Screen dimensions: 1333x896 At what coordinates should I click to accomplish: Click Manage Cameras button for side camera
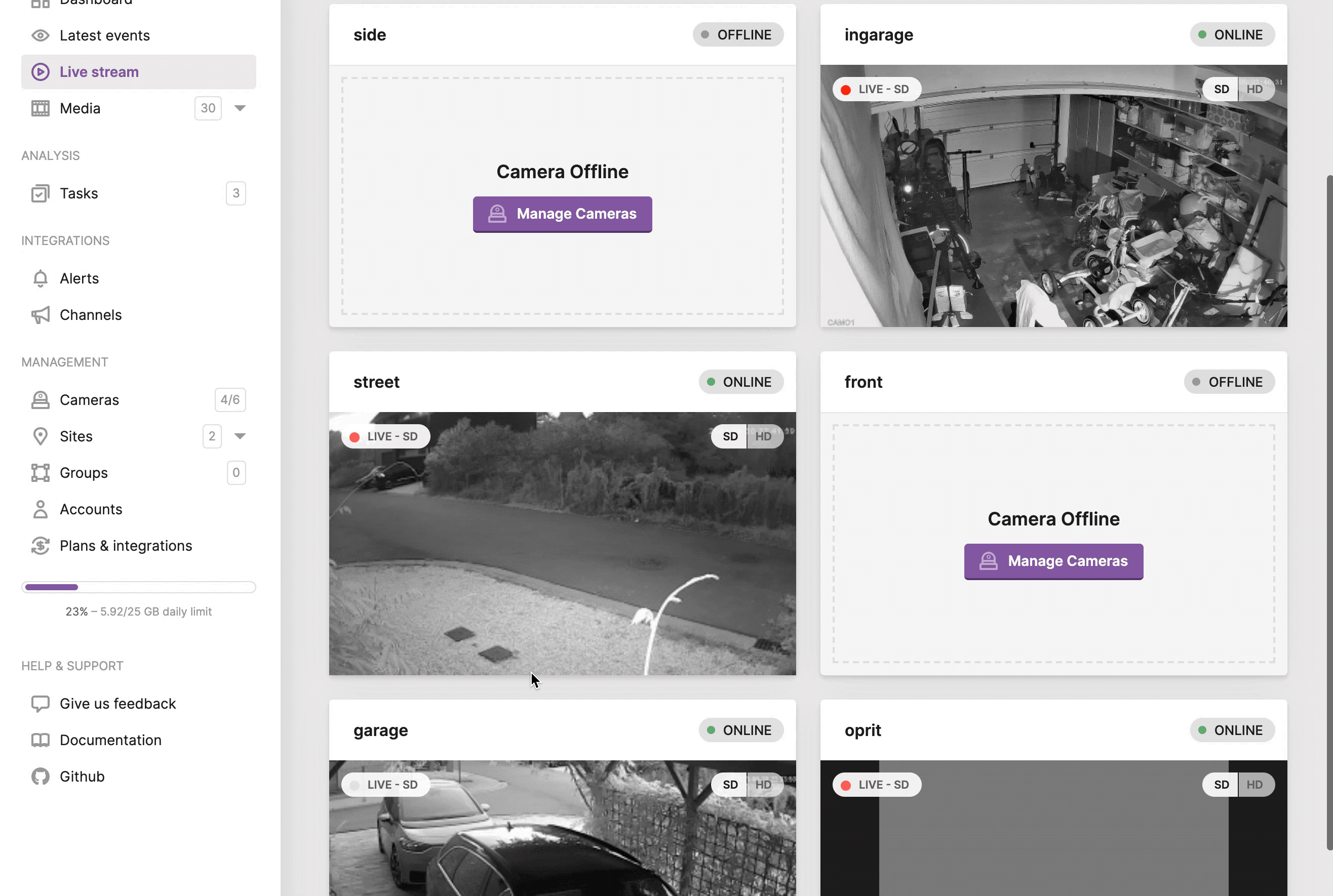coord(562,213)
